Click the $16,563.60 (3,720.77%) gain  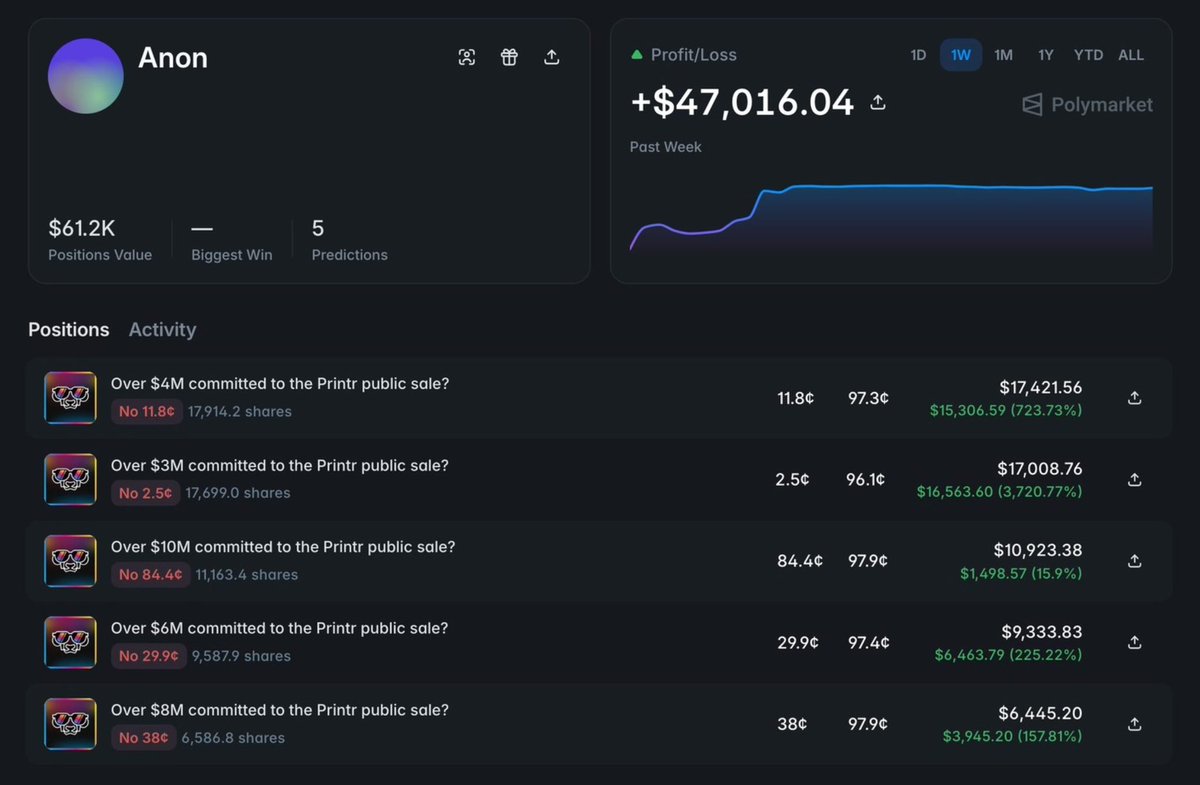click(x=1000, y=492)
